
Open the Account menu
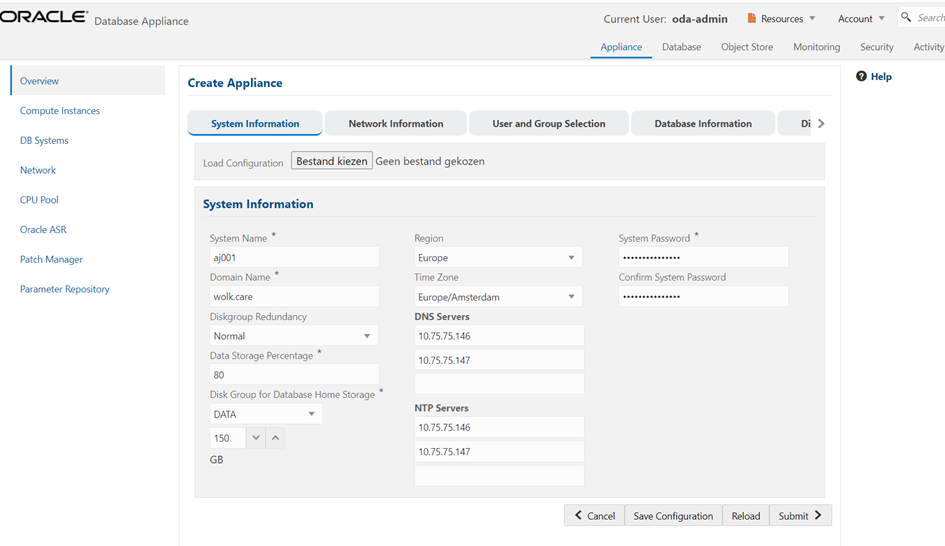point(860,19)
